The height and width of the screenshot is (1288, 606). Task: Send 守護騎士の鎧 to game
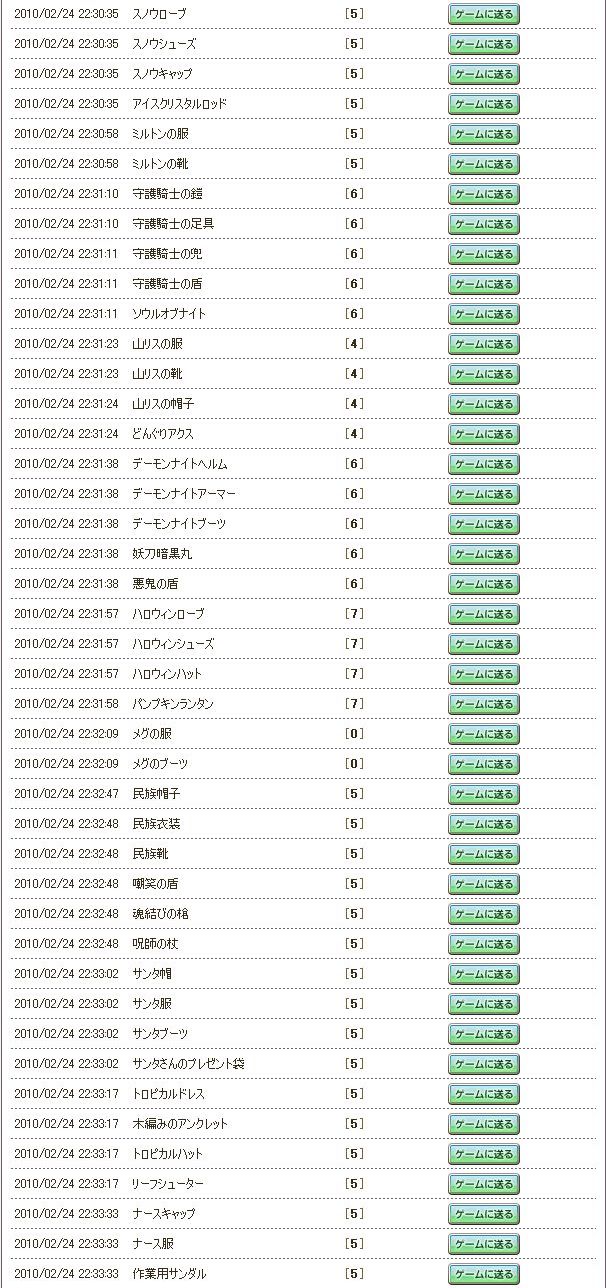pyautogui.click(x=484, y=194)
